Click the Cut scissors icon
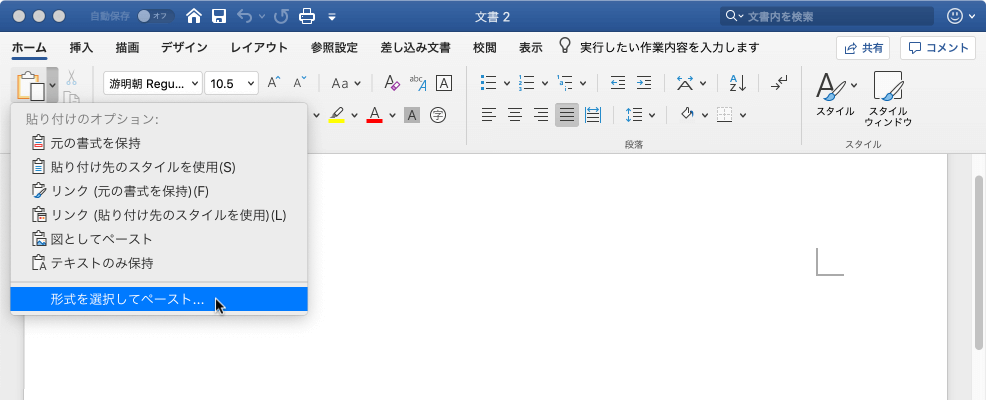This screenshot has height=400, width=986. point(71,77)
